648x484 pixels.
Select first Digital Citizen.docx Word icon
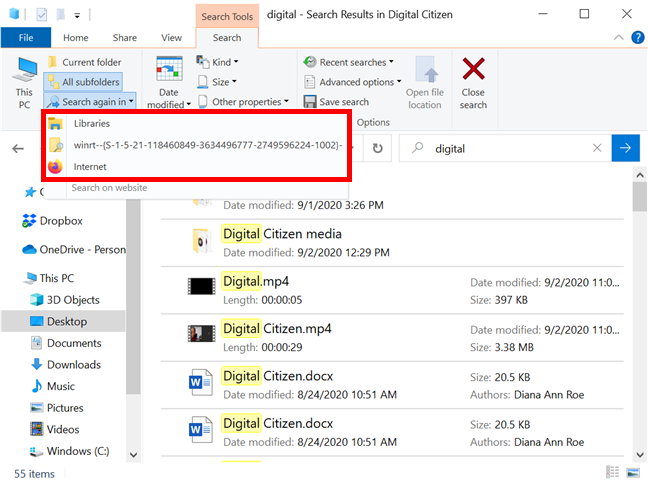(x=201, y=382)
